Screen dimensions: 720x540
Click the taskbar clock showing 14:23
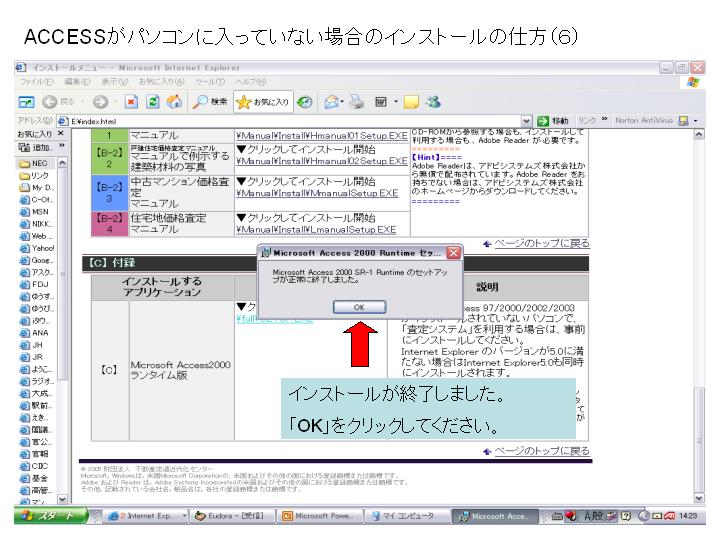tap(688, 516)
